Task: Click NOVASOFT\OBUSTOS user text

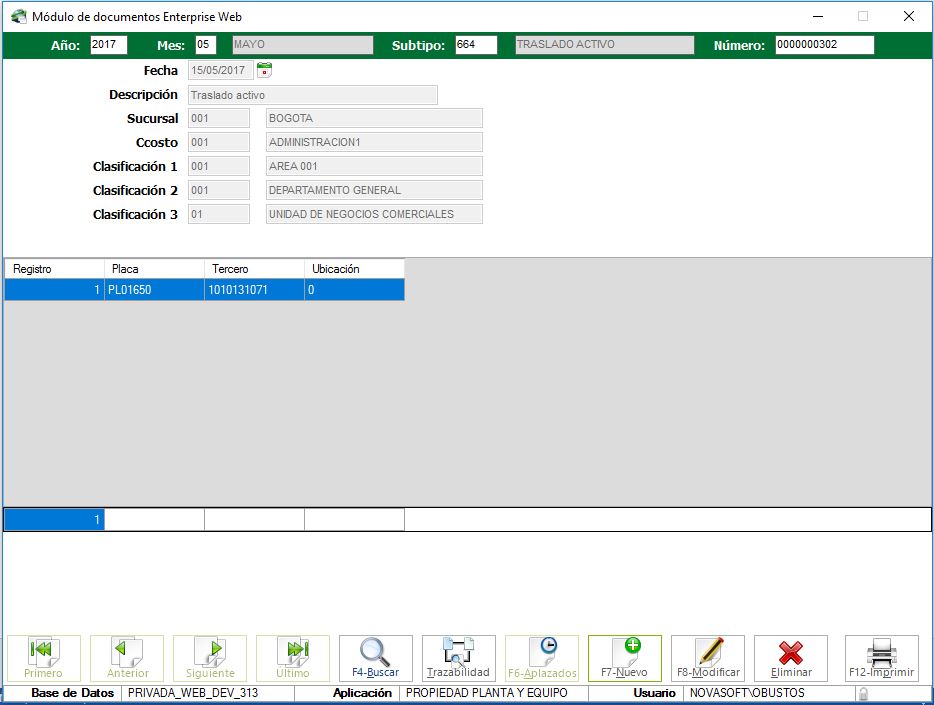Action: pyautogui.click(x=747, y=693)
